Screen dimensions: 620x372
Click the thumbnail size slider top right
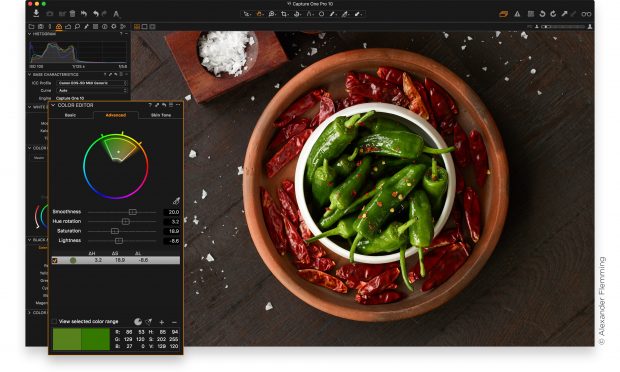563,26
